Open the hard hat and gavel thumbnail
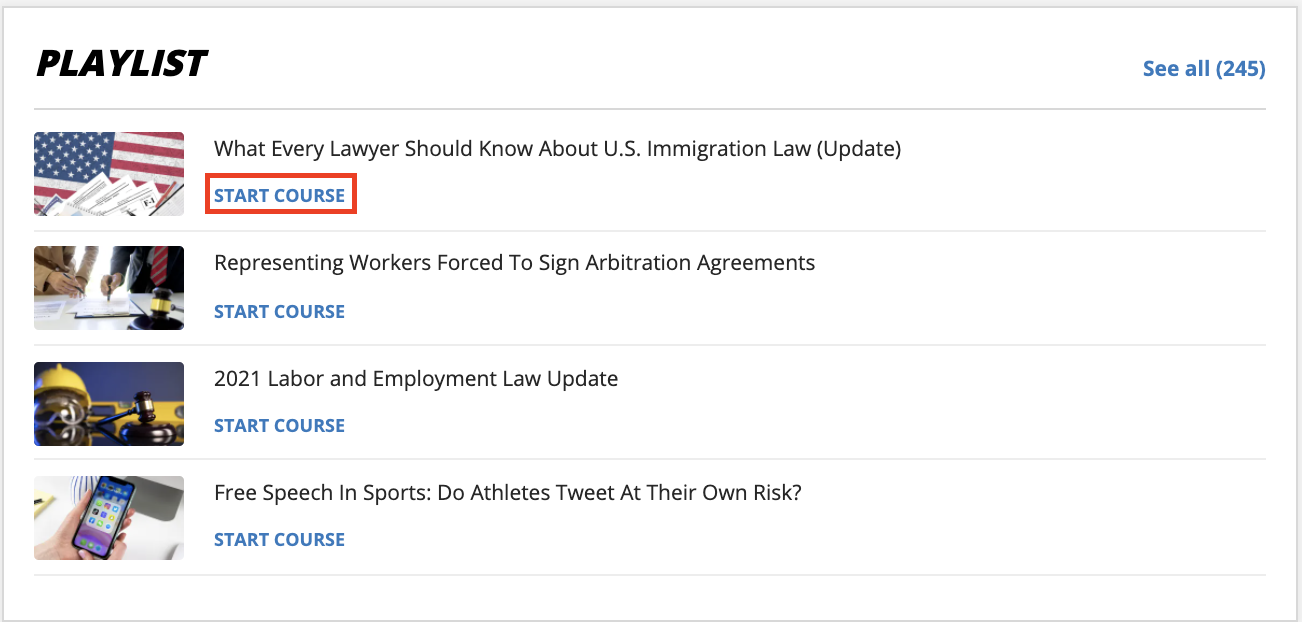Viewport: 1302px width, 622px height. pyautogui.click(x=109, y=404)
